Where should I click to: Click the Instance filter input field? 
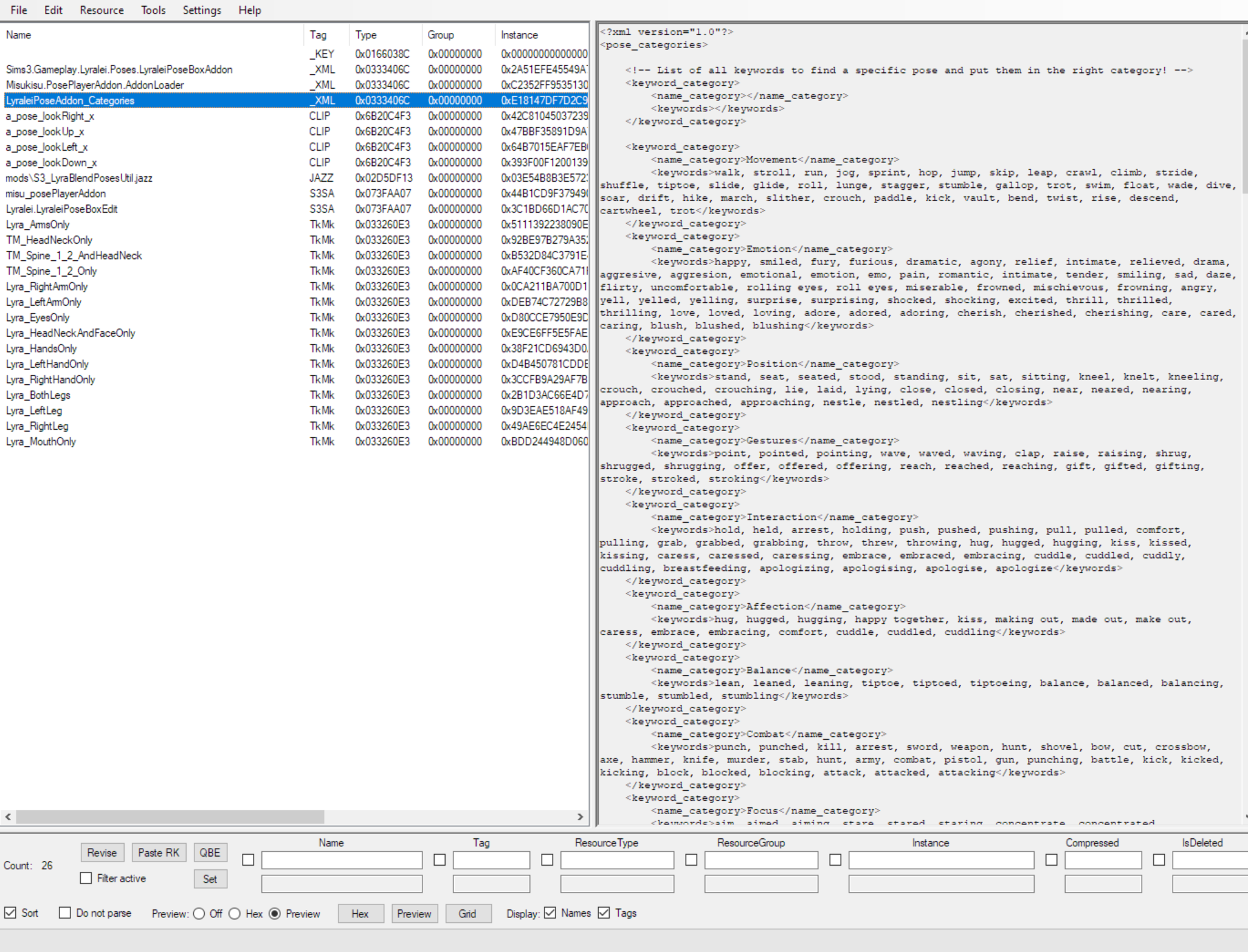[x=941, y=860]
